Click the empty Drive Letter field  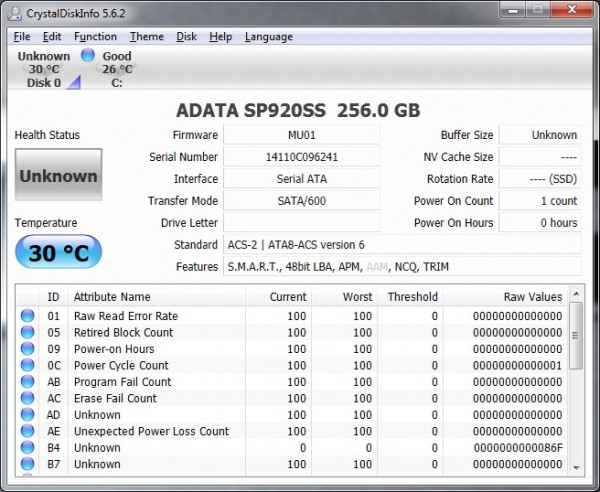(x=302, y=223)
